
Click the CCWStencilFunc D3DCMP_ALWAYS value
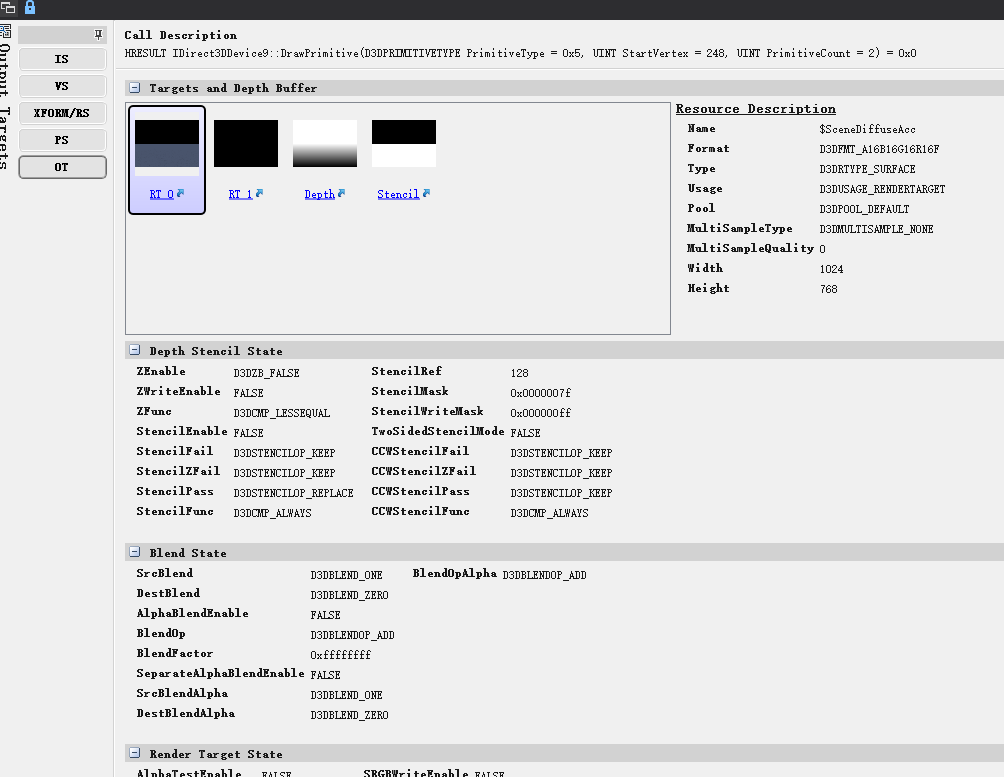549,513
